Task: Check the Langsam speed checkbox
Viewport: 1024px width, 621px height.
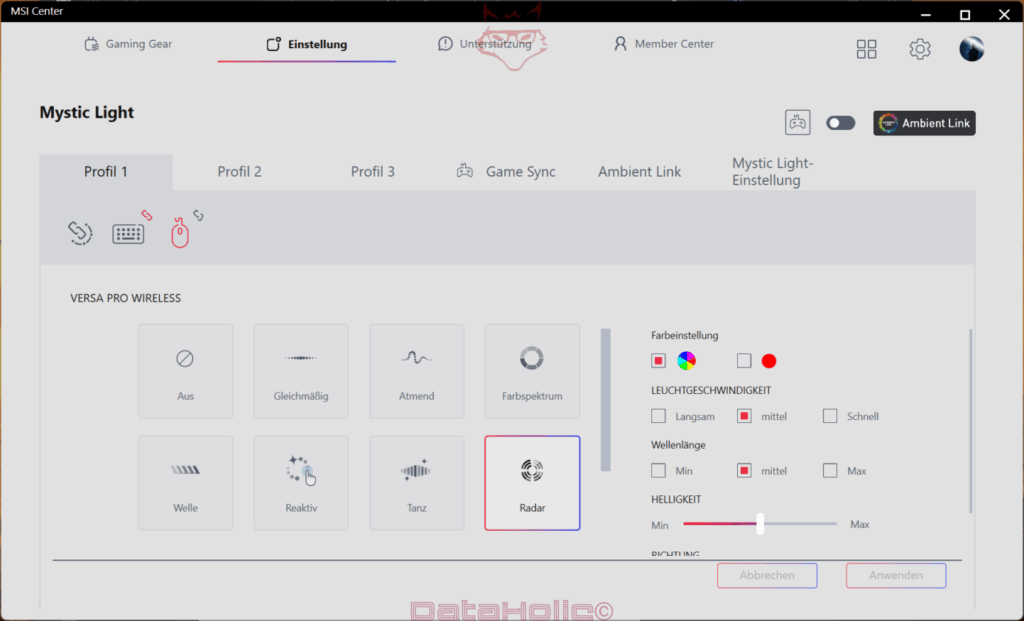Action: [x=658, y=416]
